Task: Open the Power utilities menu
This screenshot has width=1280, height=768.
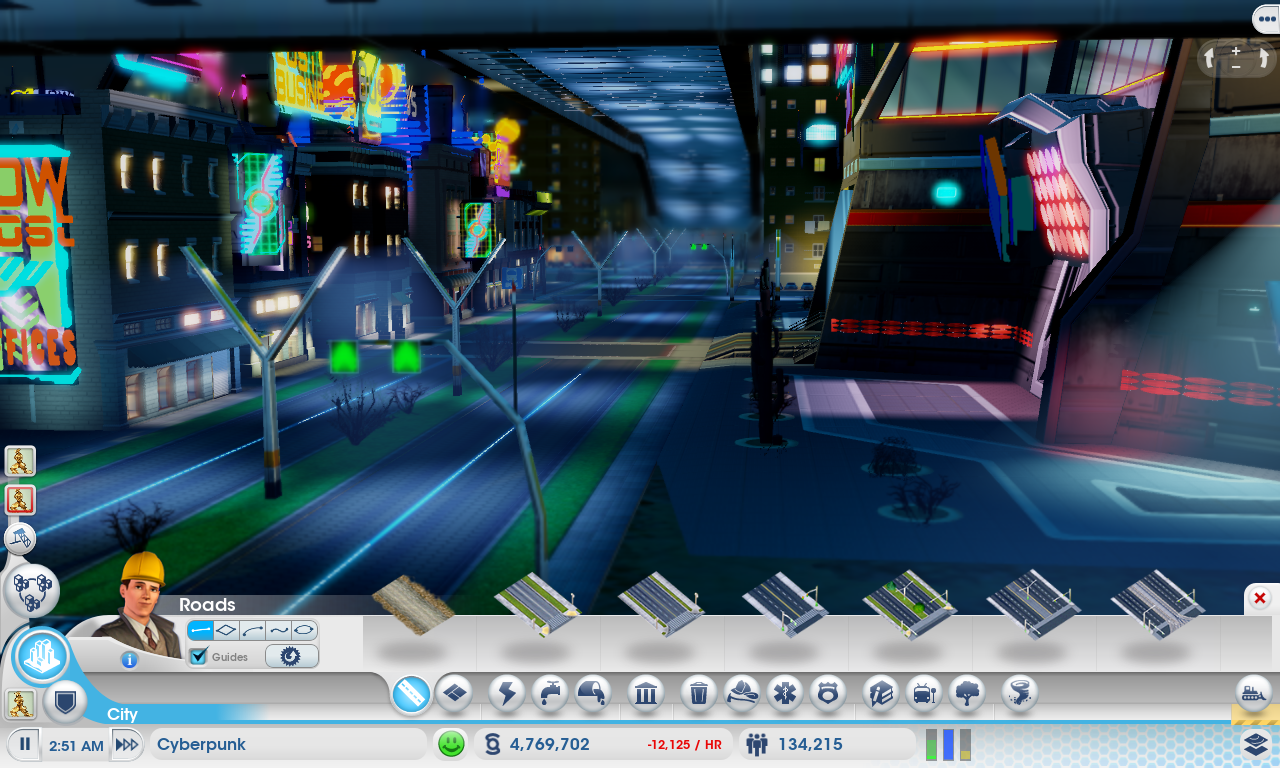Action: [507, 693]
